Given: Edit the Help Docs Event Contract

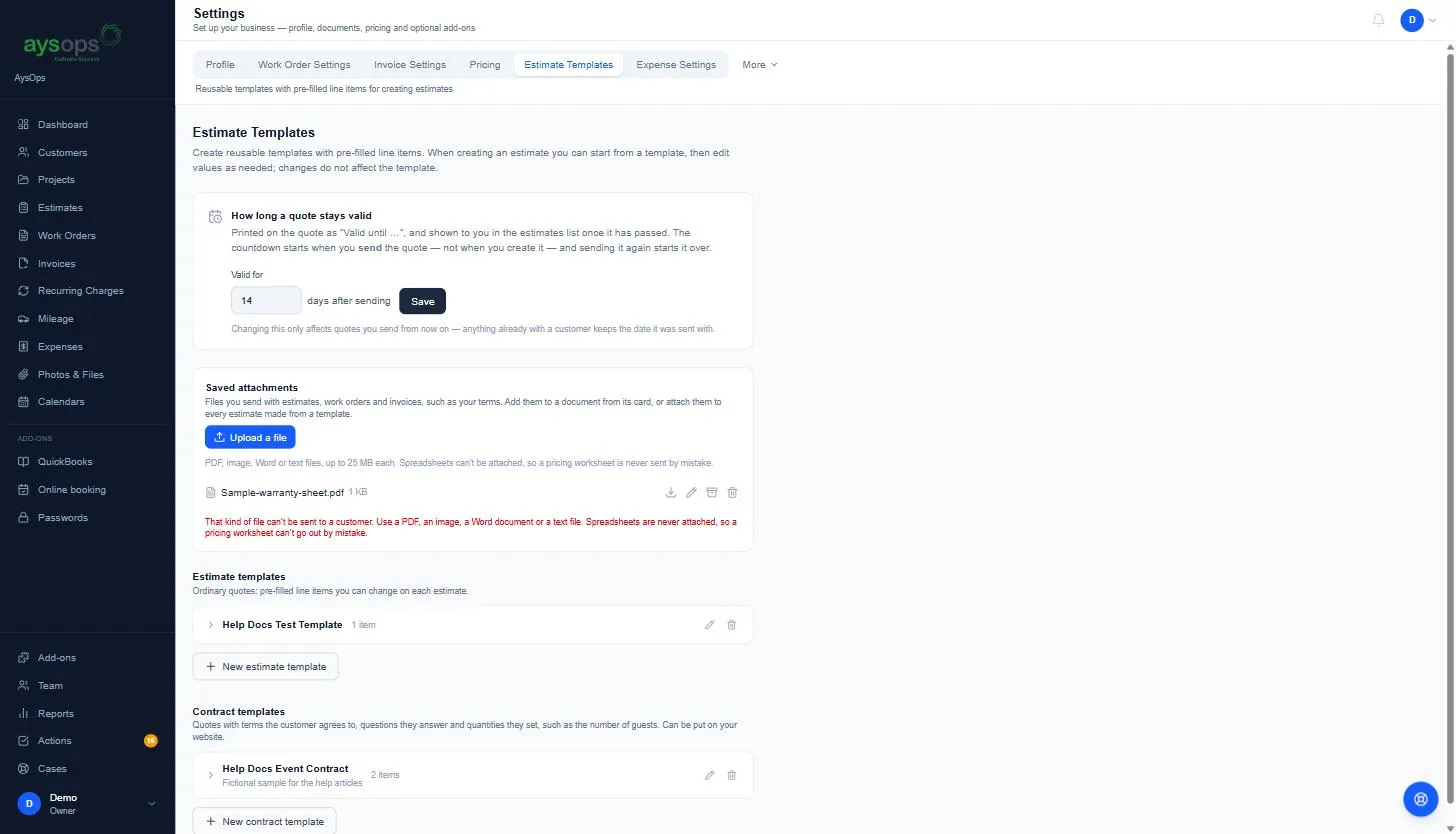Looking at the screenshot, I should coord(710,775).
